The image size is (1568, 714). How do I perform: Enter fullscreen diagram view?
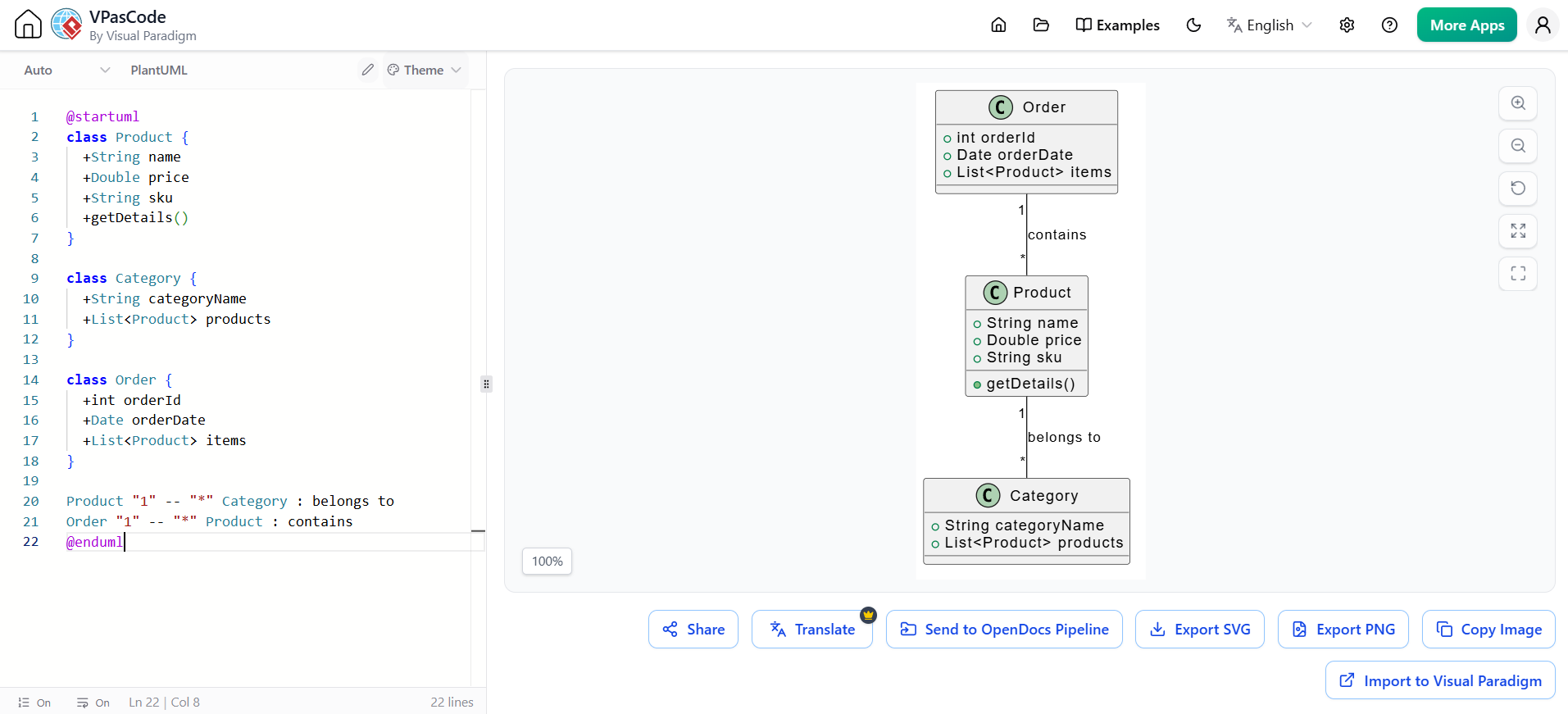point(1518,274)
